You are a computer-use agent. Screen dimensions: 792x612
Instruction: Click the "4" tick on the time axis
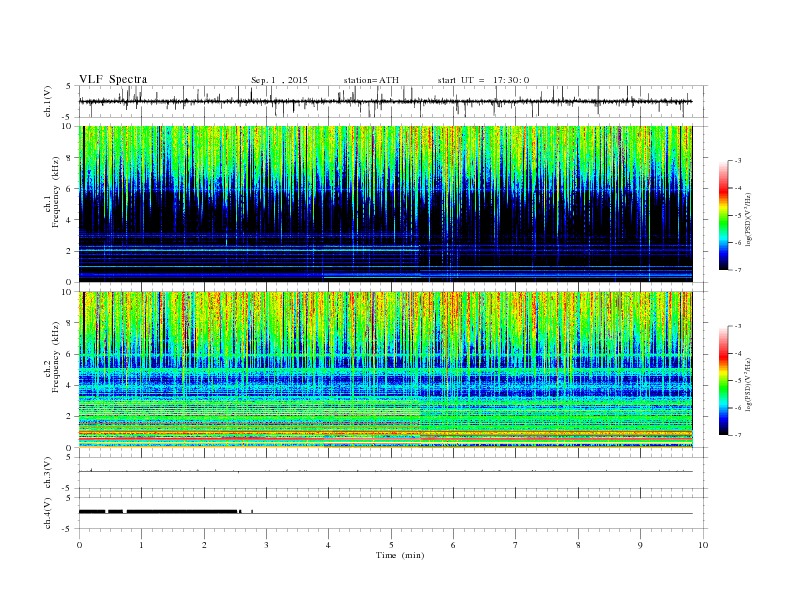pos(329,545)
